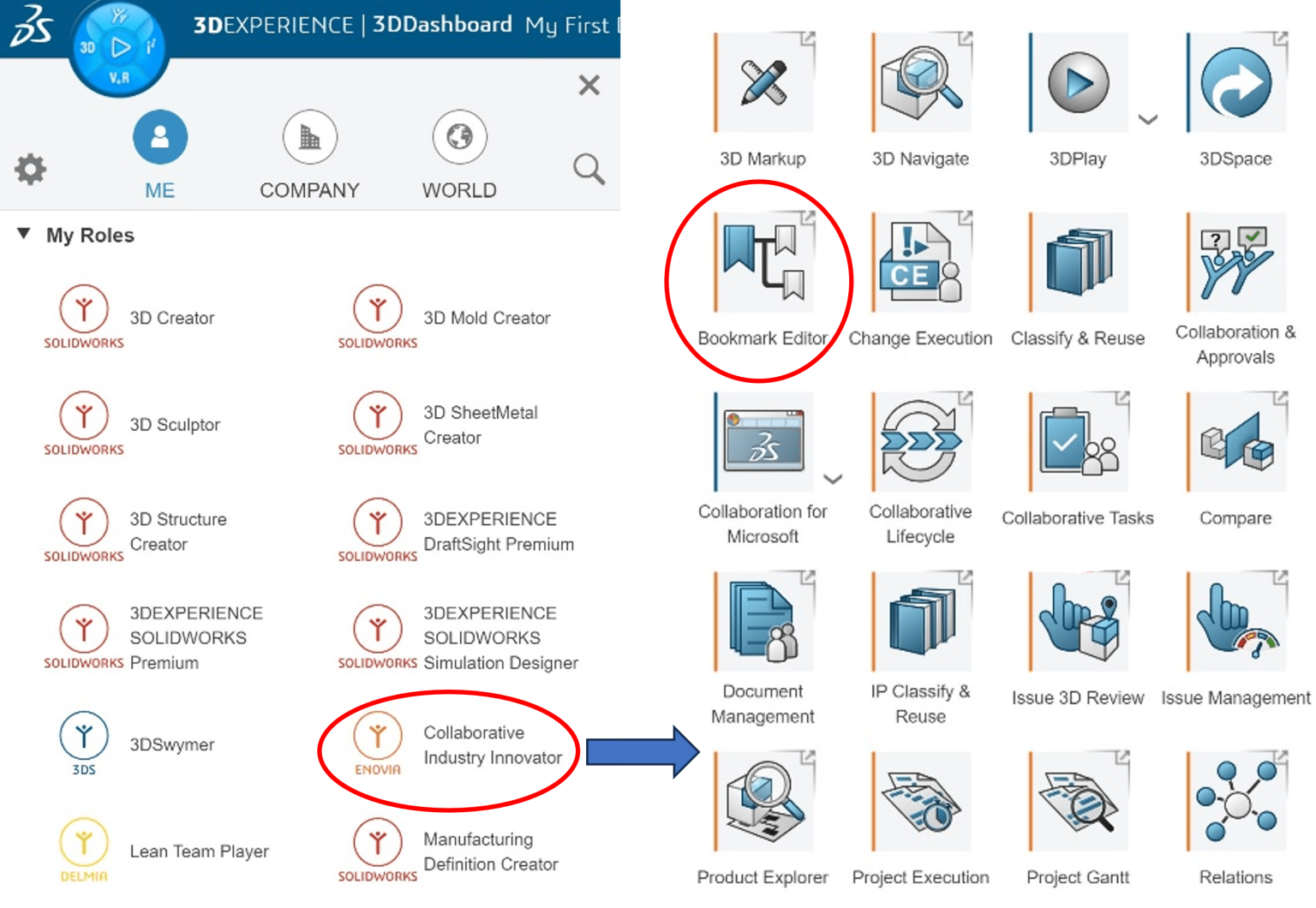
Task: Click the 3DEXPERIENCE compass play button
Action: [121, 47]
